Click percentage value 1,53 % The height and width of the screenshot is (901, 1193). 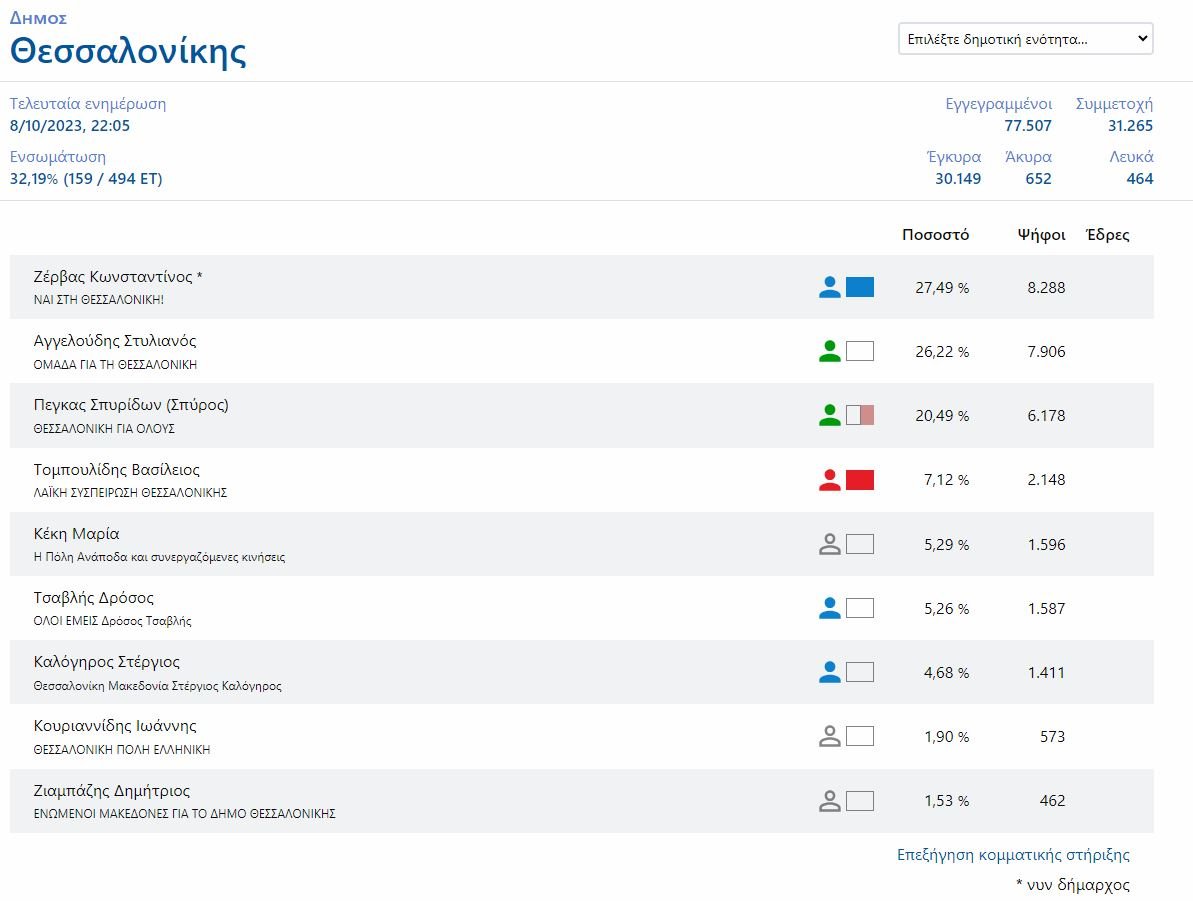pos(946,801)
